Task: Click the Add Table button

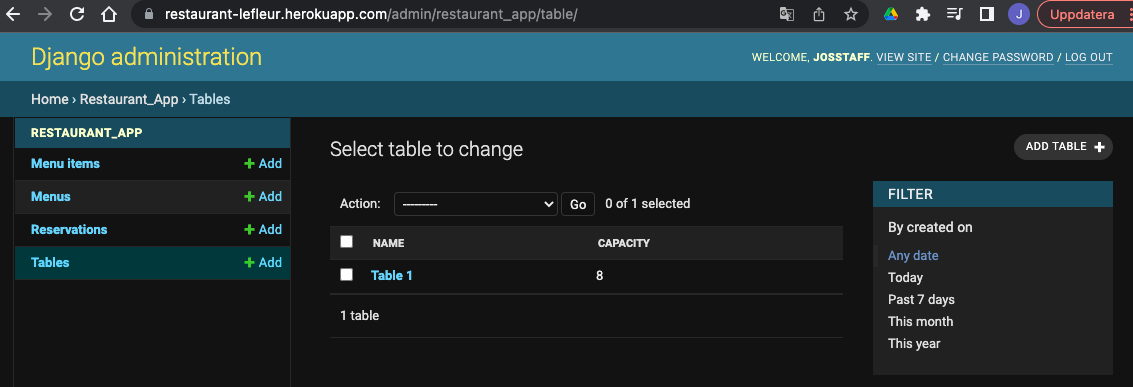Action: [1064, 147]
